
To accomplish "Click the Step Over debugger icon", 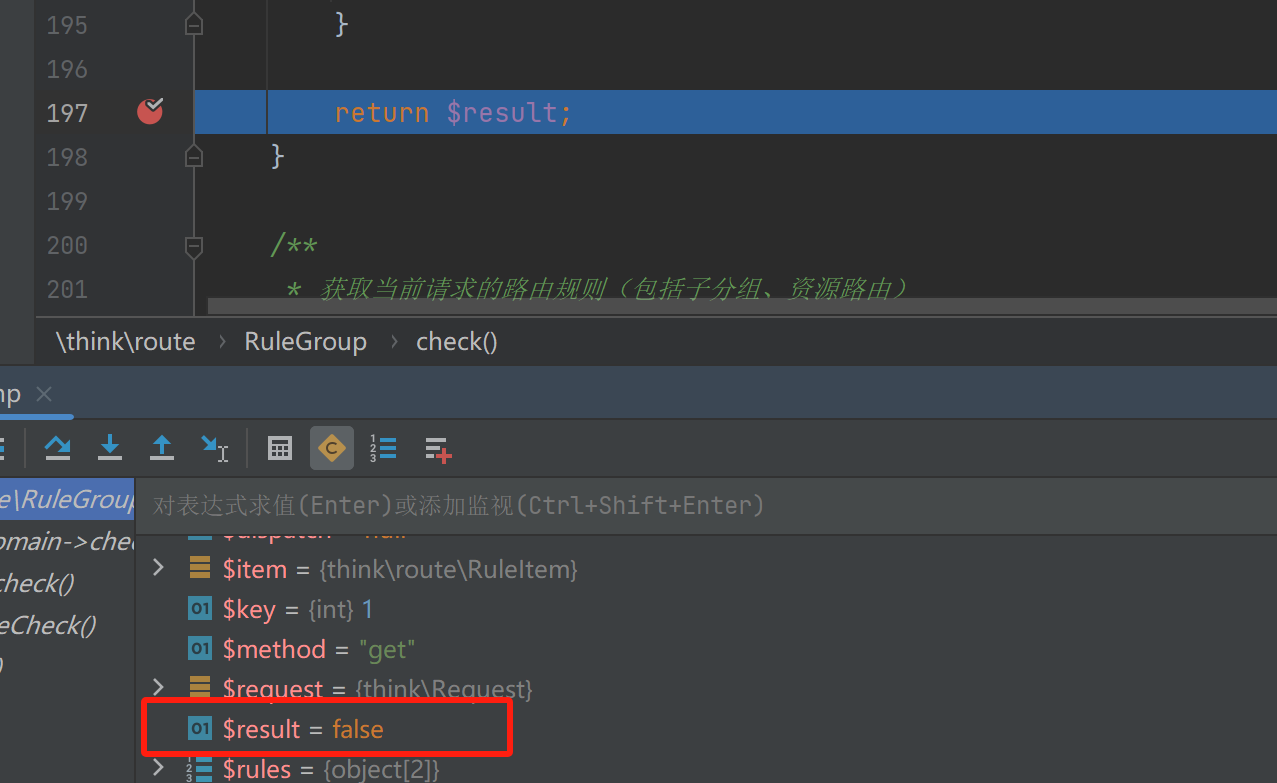I will click(58, 449).
